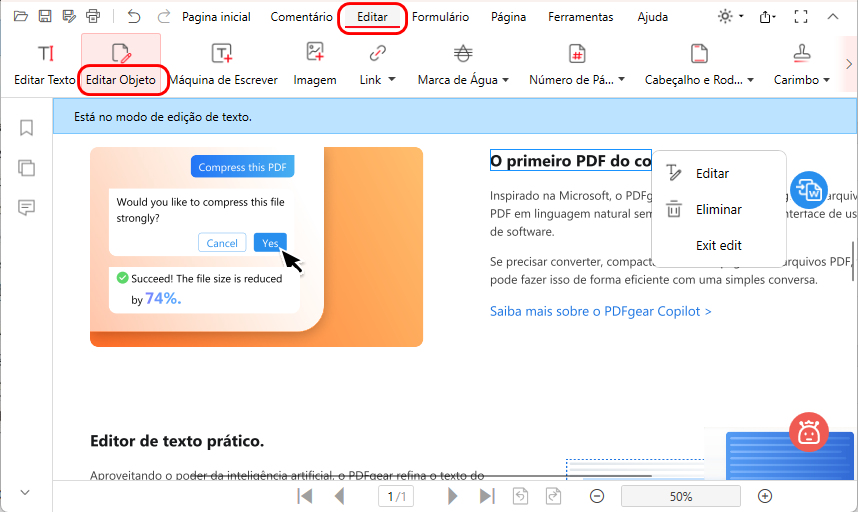Open the red PDFgear Copilot chatbot
This screenshot has height=512, width=858.
[808, 432]
